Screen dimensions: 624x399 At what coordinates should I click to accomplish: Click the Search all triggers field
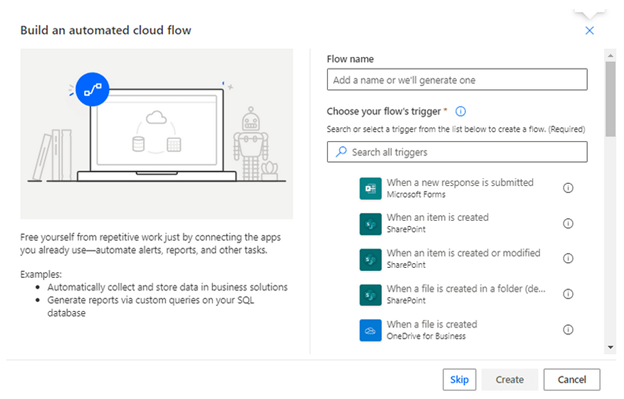(457, 152)
